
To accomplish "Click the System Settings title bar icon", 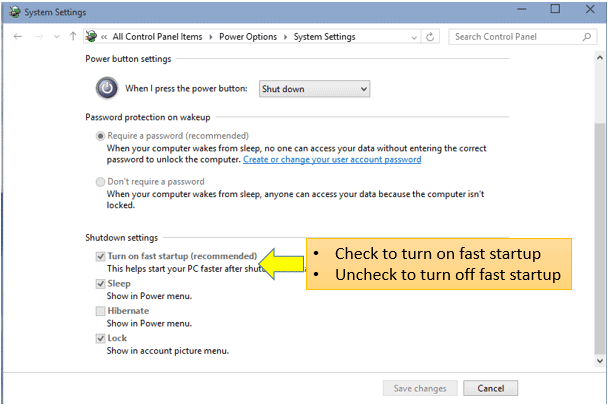I will point(14,12).
